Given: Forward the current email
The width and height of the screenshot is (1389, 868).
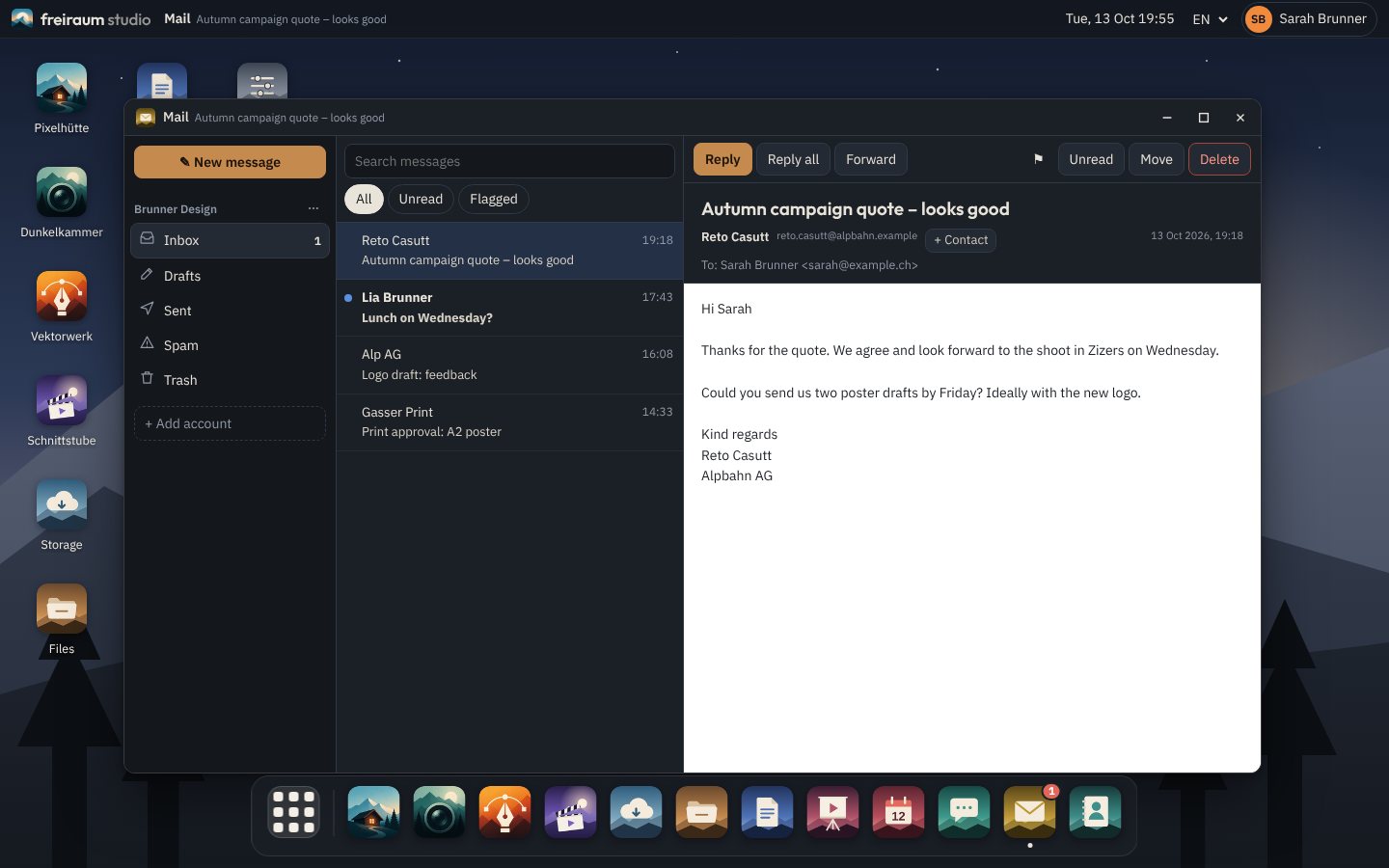Looking at the screenshot, I should pyautogui.click(x=871, y=159).
